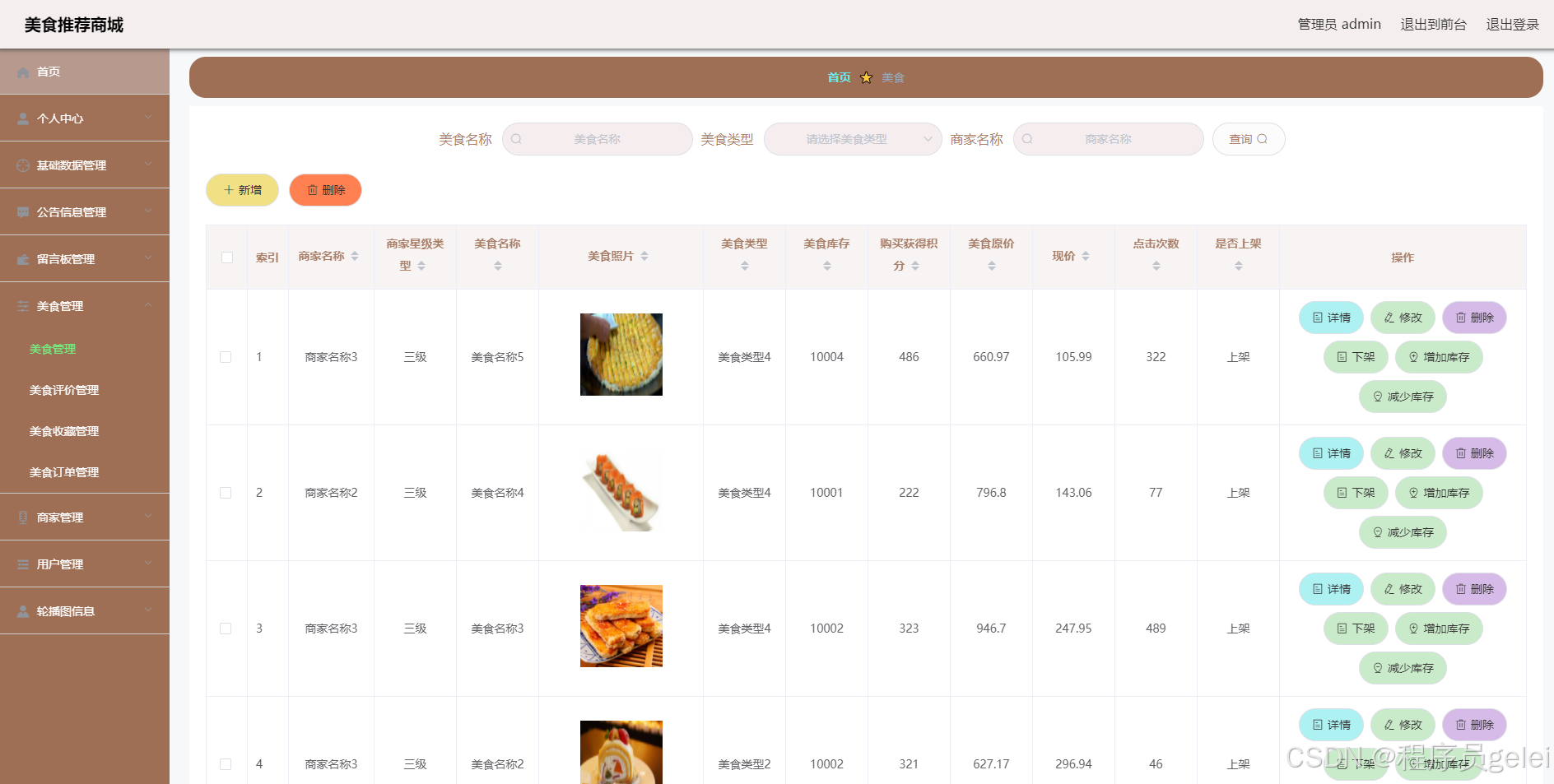This screenshot has width=1554, height=784.
Task: Click 增加库存 for 美食名称4 row
Action: [x=1439, y=493]
